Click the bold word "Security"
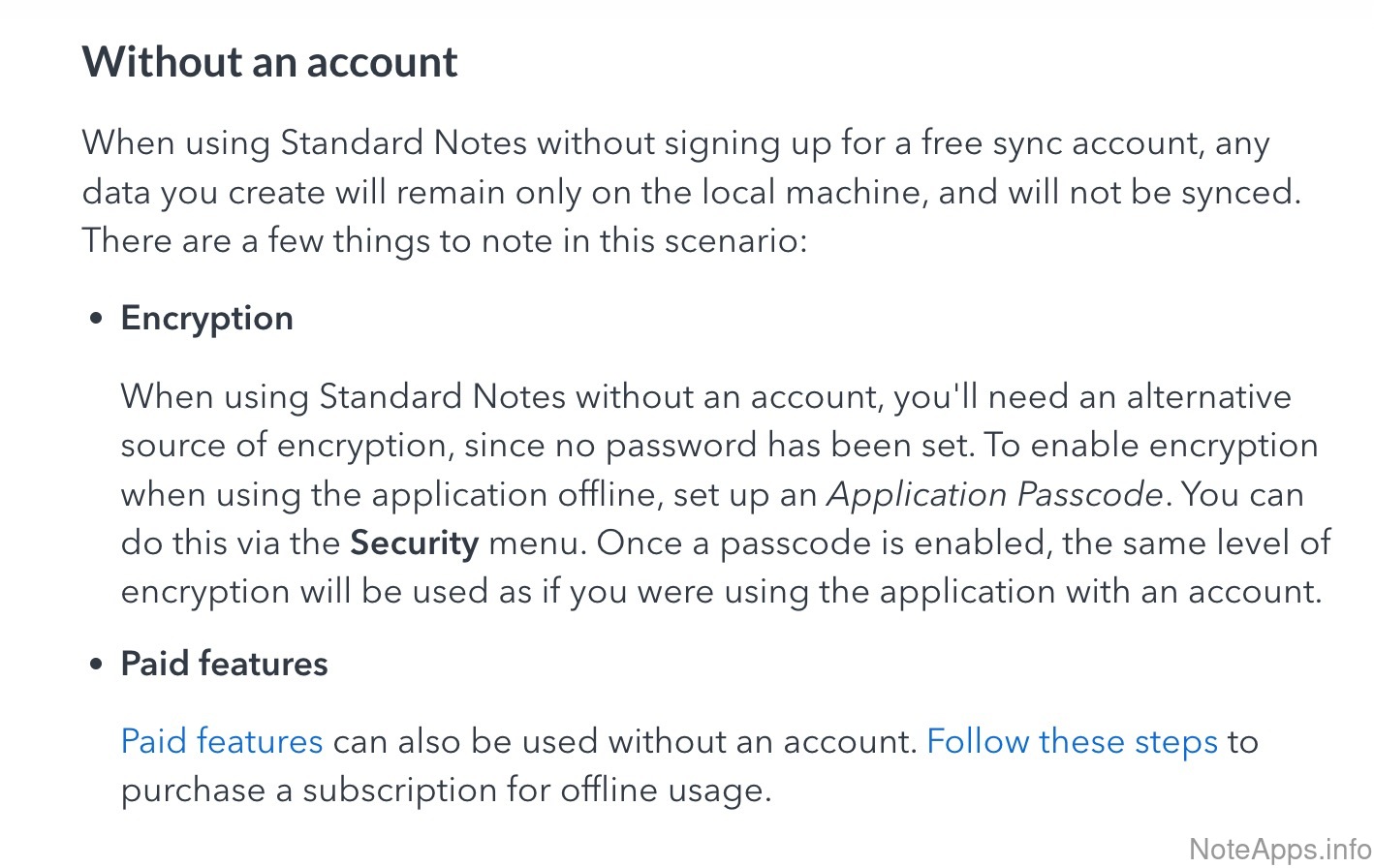Screen dimensions: 1374x868 (414, 543)
